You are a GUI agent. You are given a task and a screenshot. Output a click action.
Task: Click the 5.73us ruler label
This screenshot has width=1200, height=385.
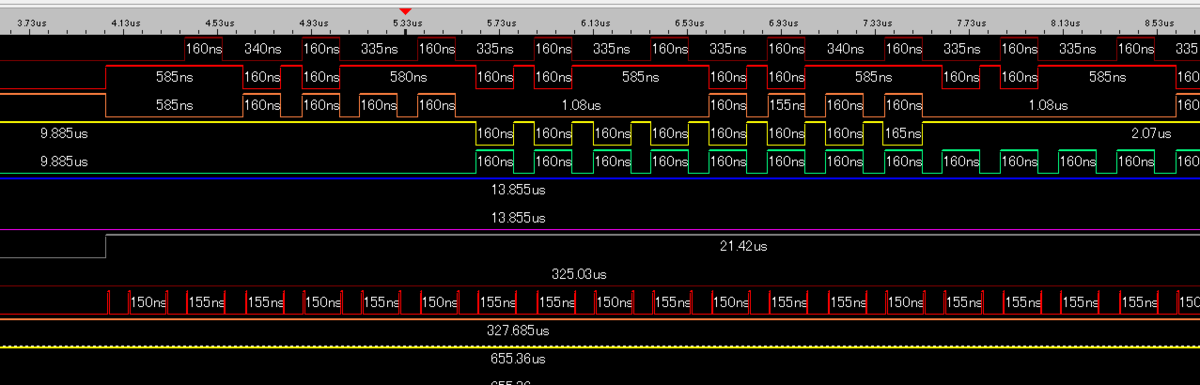click(501, 22)
